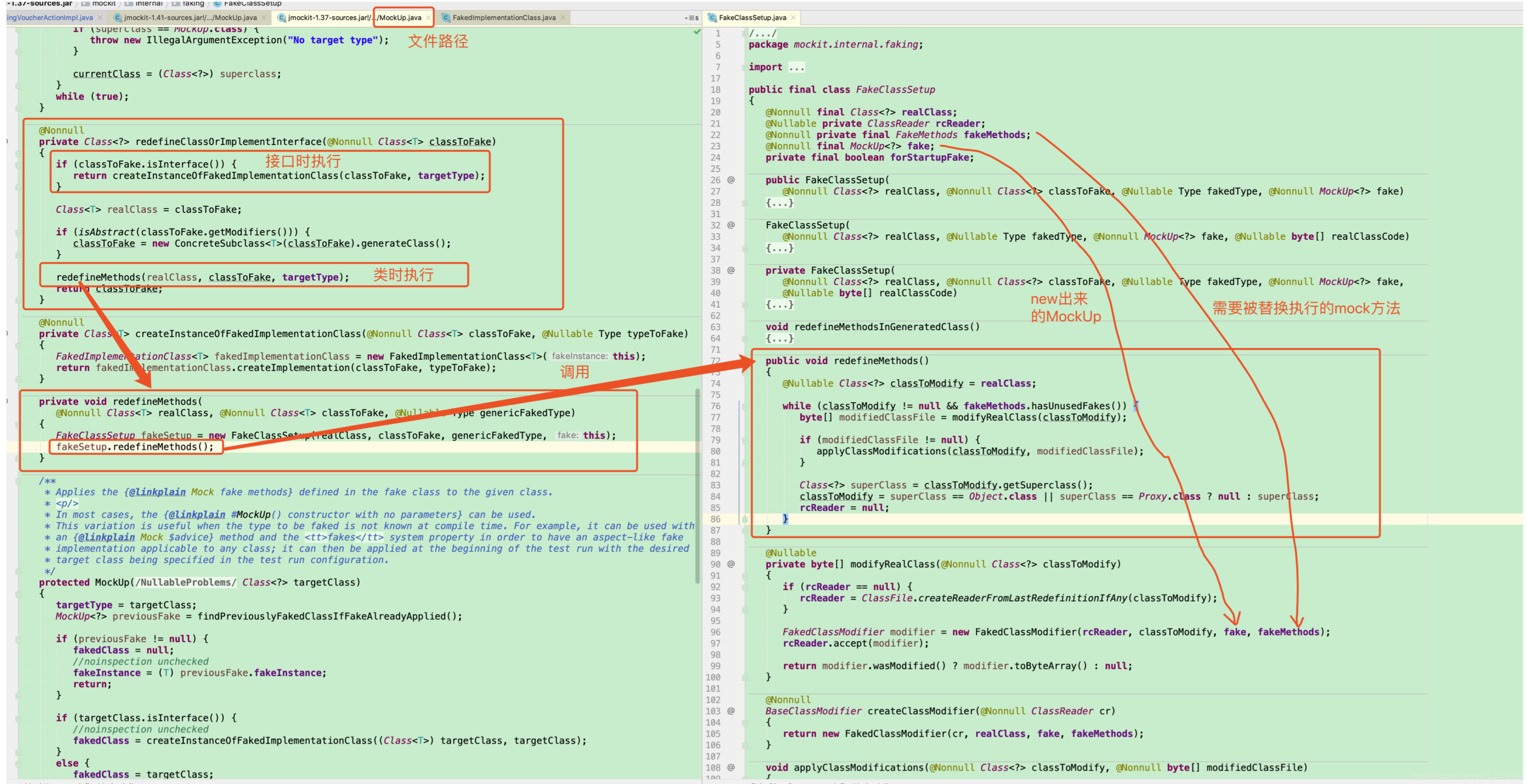Screen dimensions: 1527x784
Task: Follow @linkplain link before #MockUp()
Action: (x=197, y=514)
